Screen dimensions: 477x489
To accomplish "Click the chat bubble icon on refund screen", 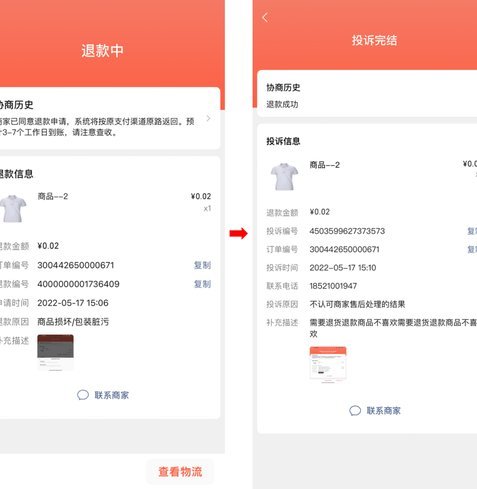I will click(x=83, y=395).
